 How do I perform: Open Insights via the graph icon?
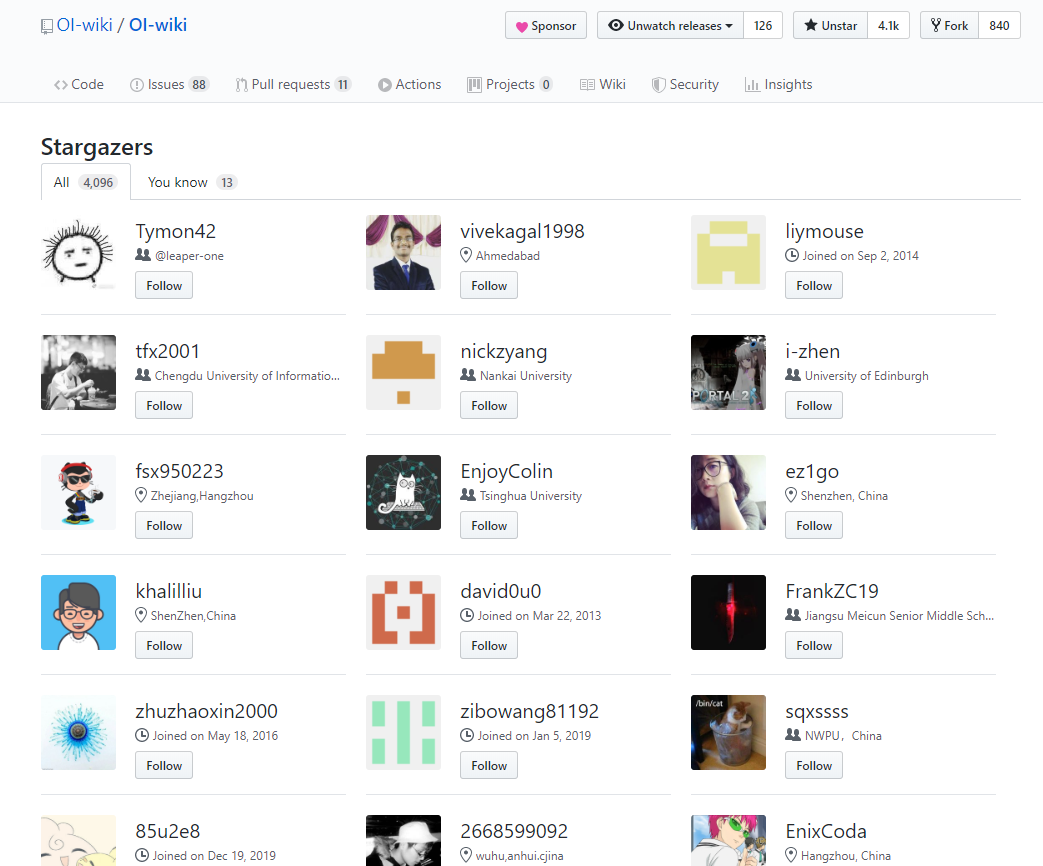tap(753, 84)
